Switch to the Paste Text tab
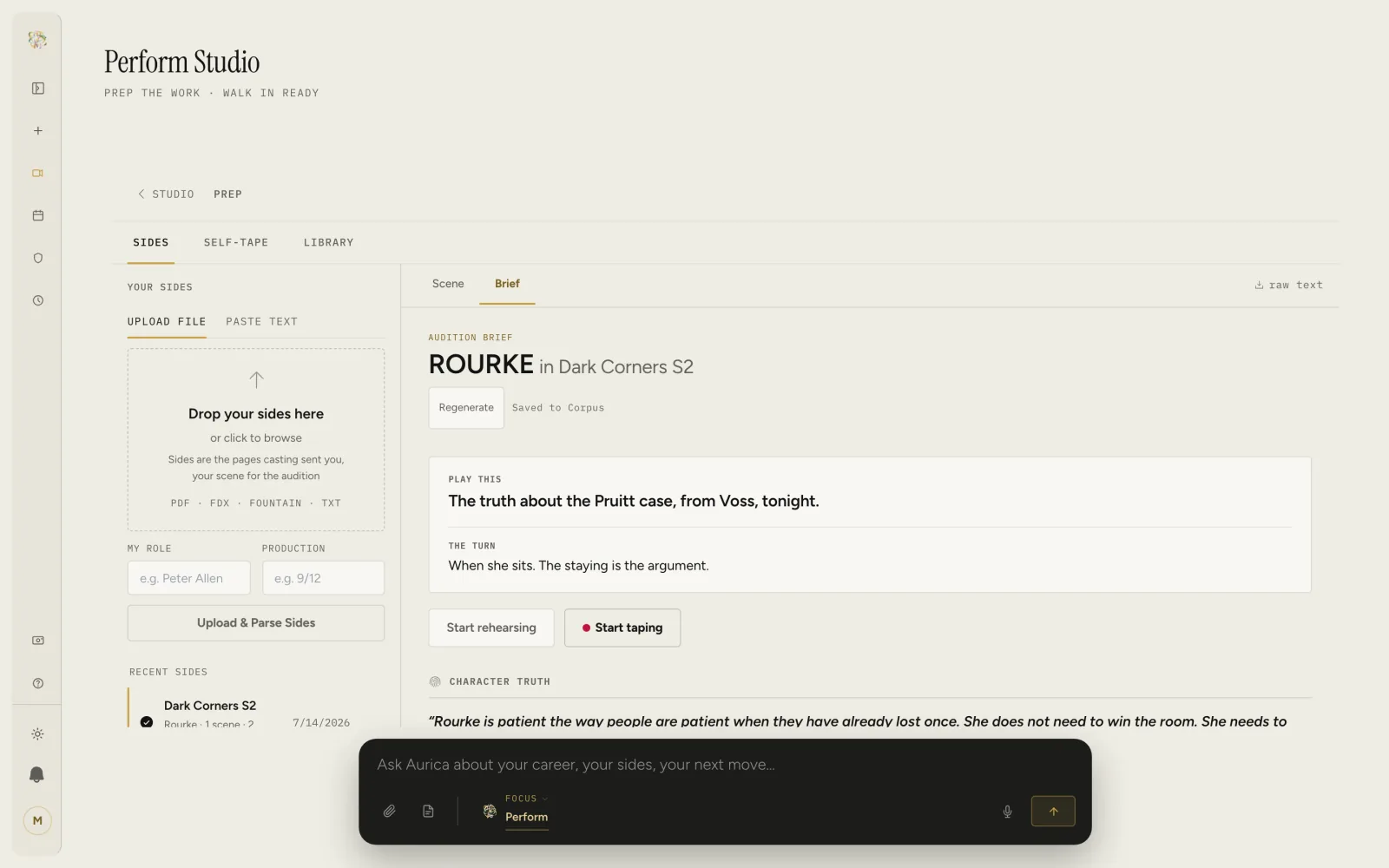The image size is (1389, 868). pos(261,321)
